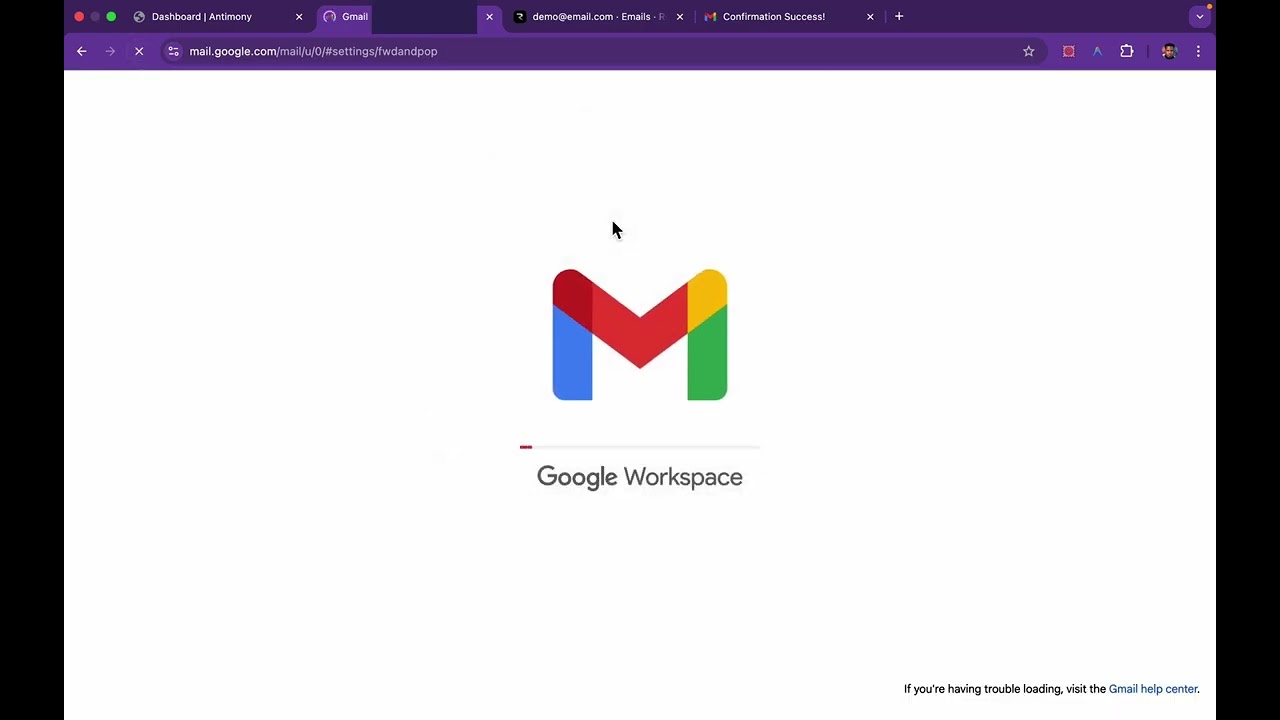View site information for mail.google.com
The image size is (1280, 720).
pos(173,51)
